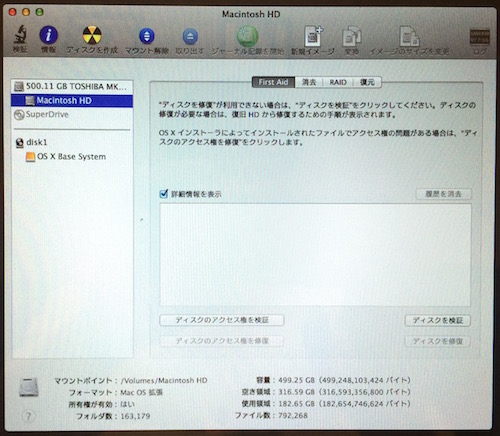Click the Eject (取り出す) toolbar icon
The width and height of the screenshot is (500, 436).
(x=190, y=36)
